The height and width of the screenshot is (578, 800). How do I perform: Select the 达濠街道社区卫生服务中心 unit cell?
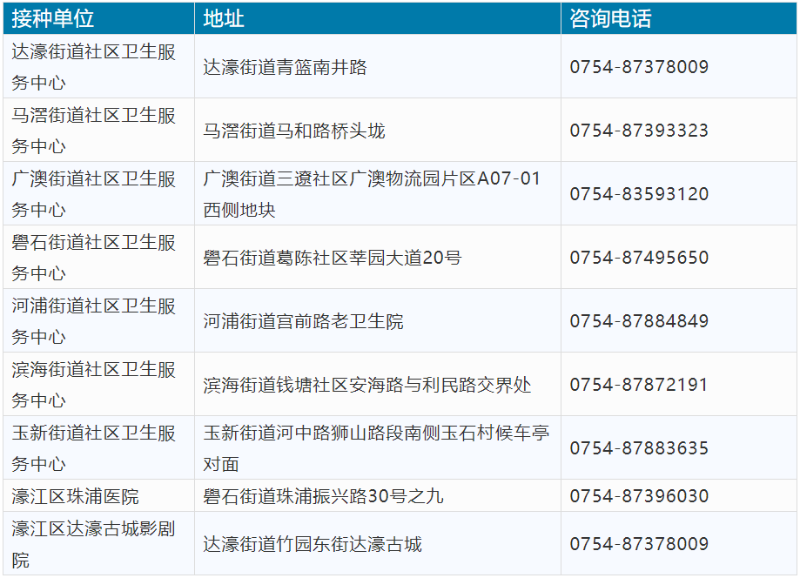(94, 67)
